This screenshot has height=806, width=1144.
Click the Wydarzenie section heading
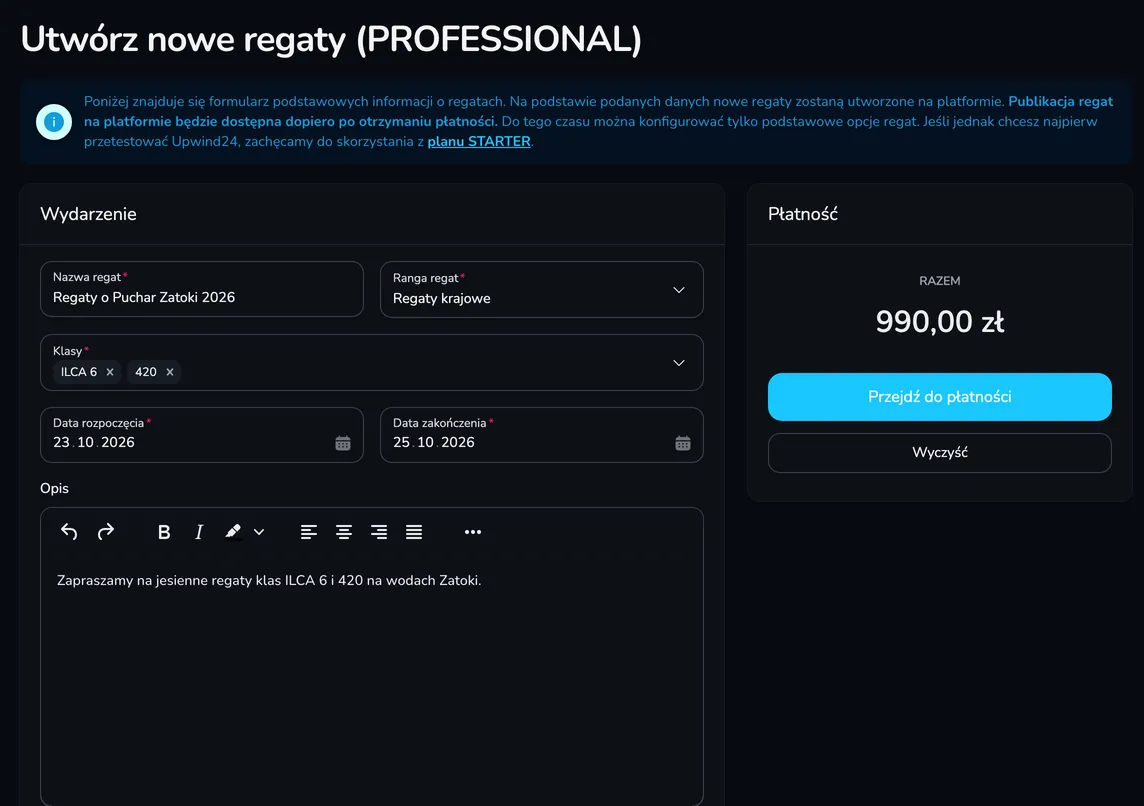pyautogui.click(x=88, y=214)
